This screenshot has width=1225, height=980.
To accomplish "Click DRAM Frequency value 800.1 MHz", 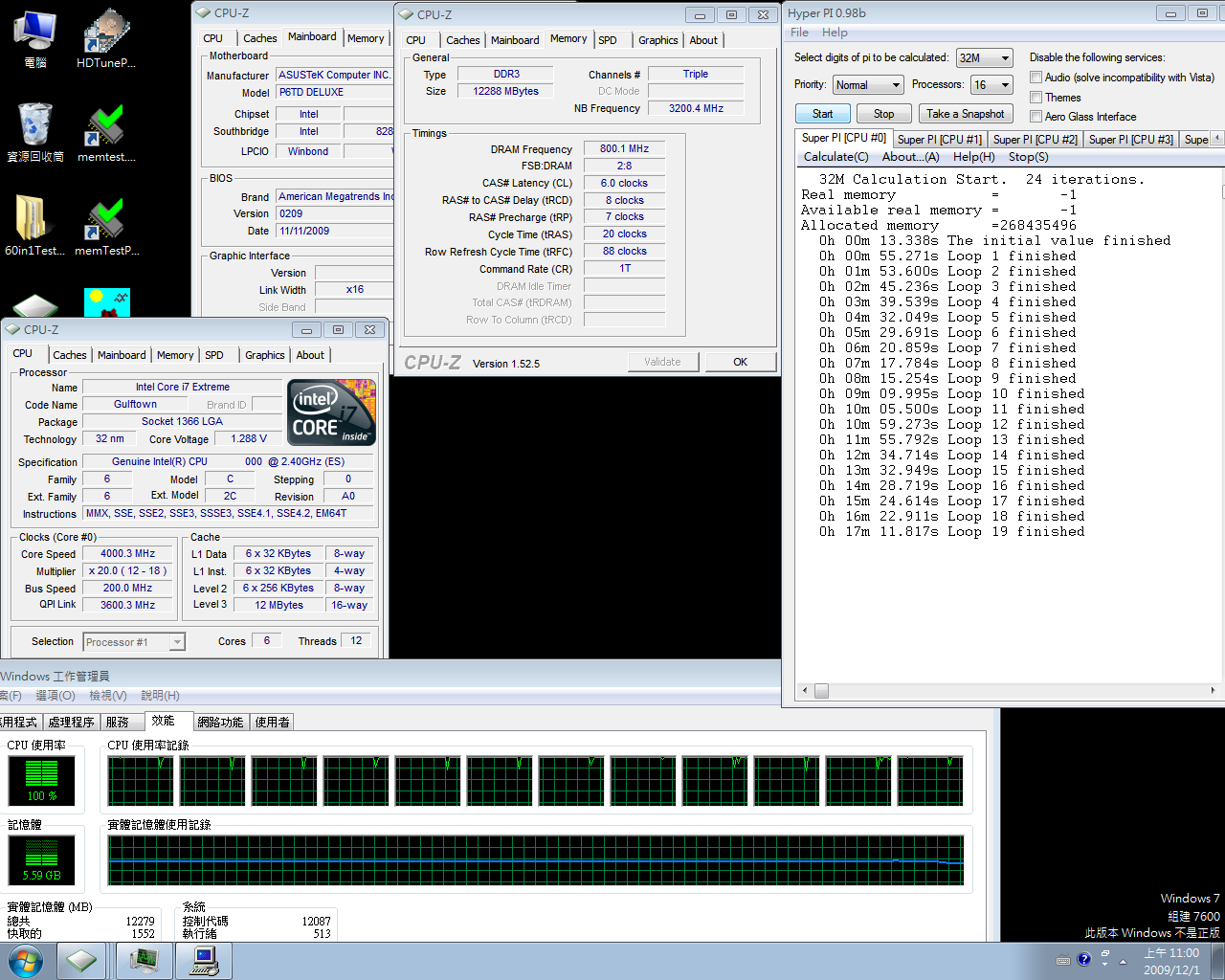I will (624, 148).
